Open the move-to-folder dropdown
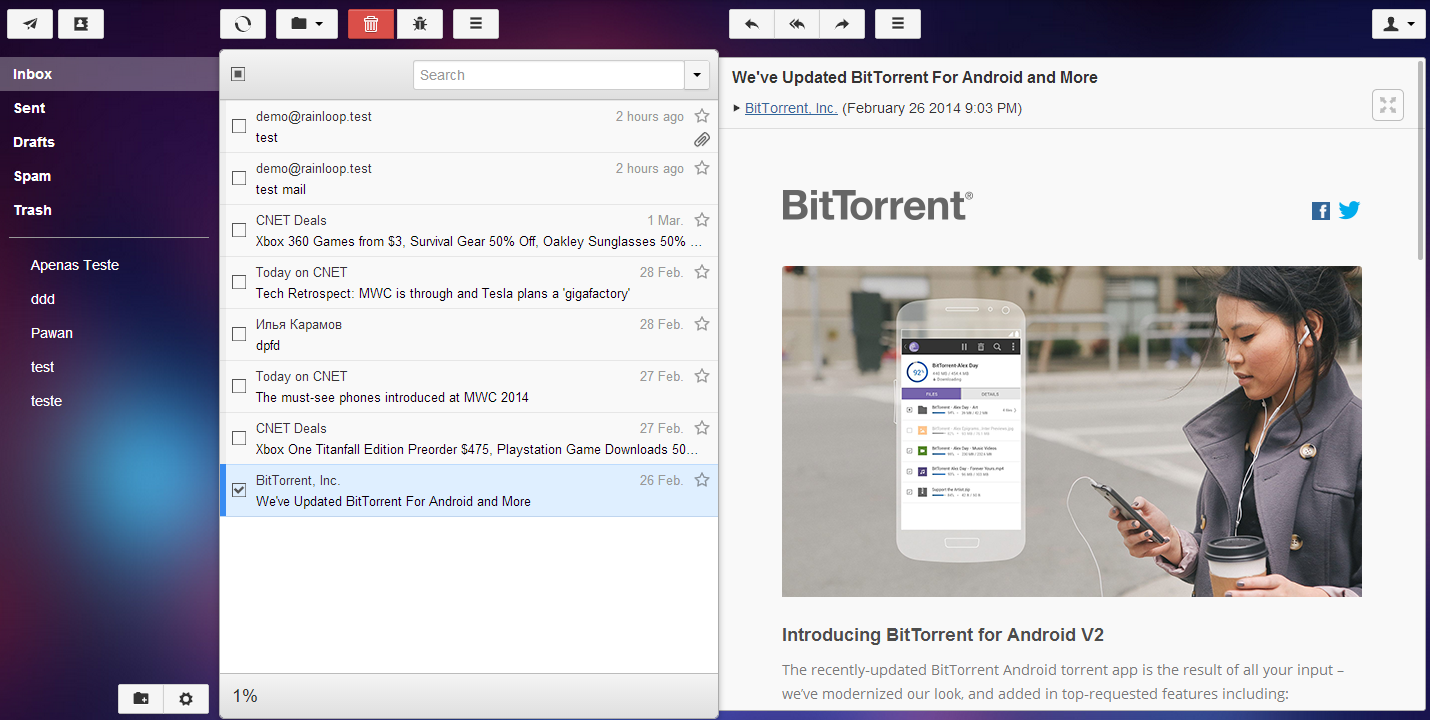The image size is (1430, 720). pyautogui.click(x=306, y=23)
